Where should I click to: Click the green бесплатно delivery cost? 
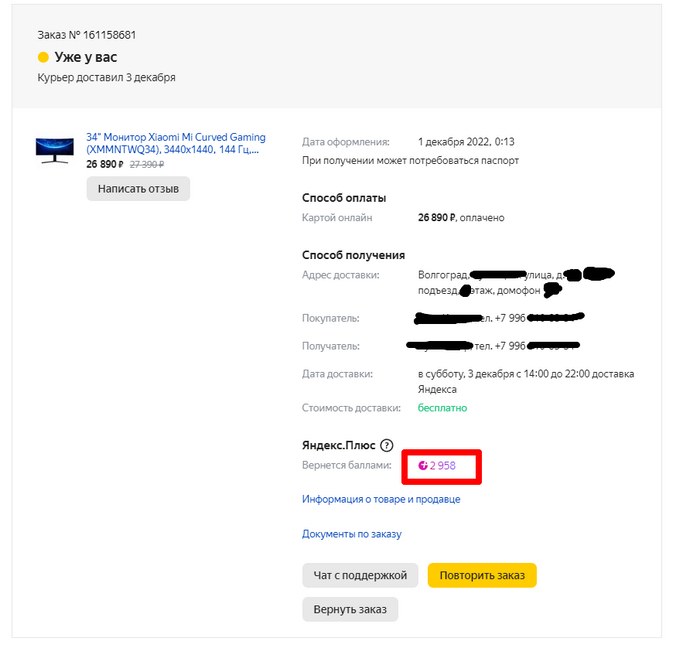pos(442,408)
